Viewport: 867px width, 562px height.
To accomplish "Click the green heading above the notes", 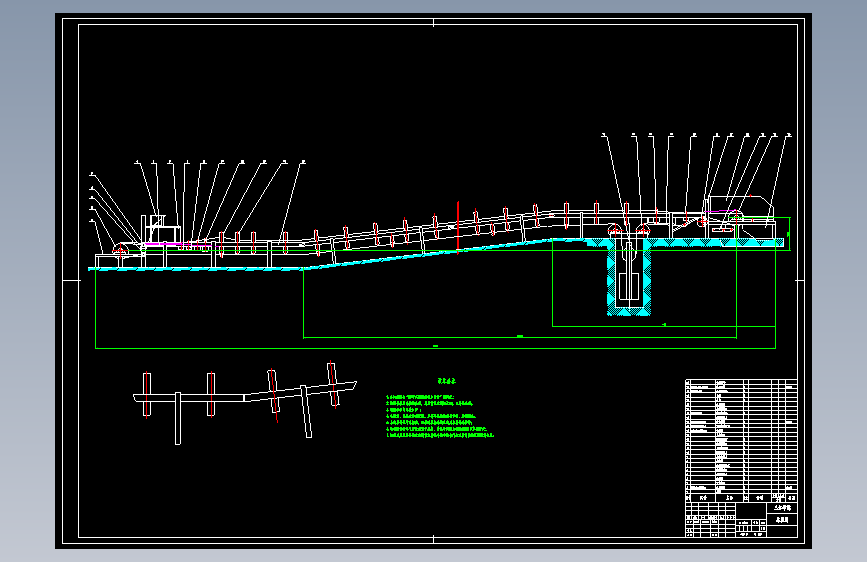I will coord(447,381).
